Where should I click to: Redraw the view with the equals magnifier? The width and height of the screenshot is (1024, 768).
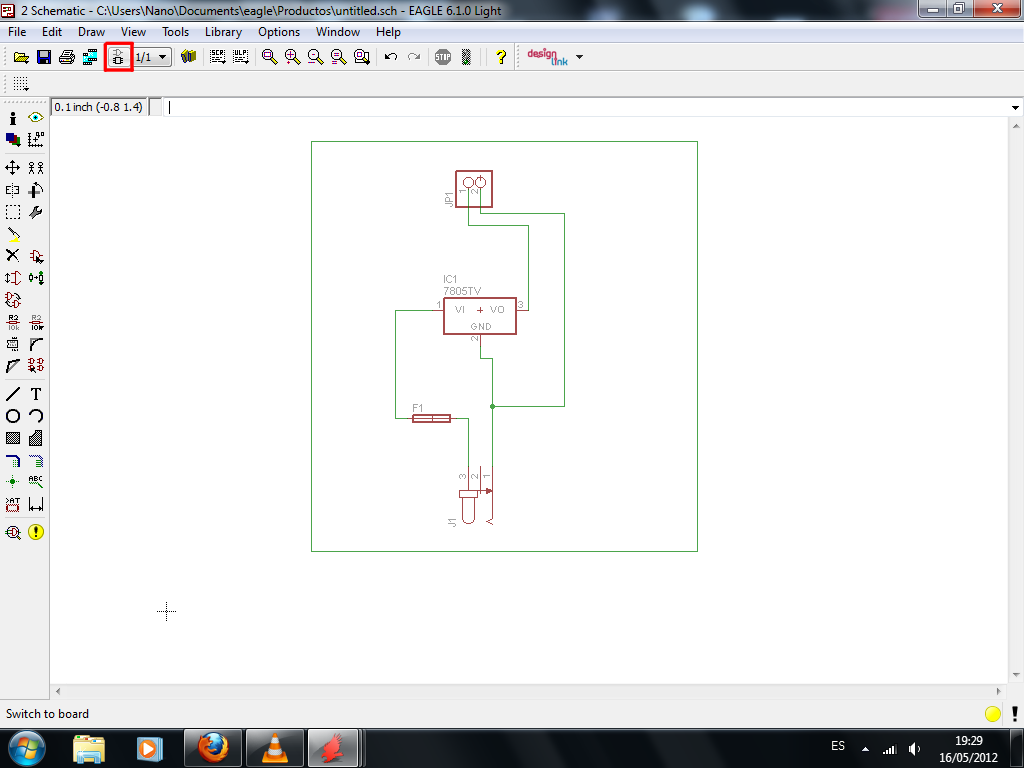coord(338,57)
